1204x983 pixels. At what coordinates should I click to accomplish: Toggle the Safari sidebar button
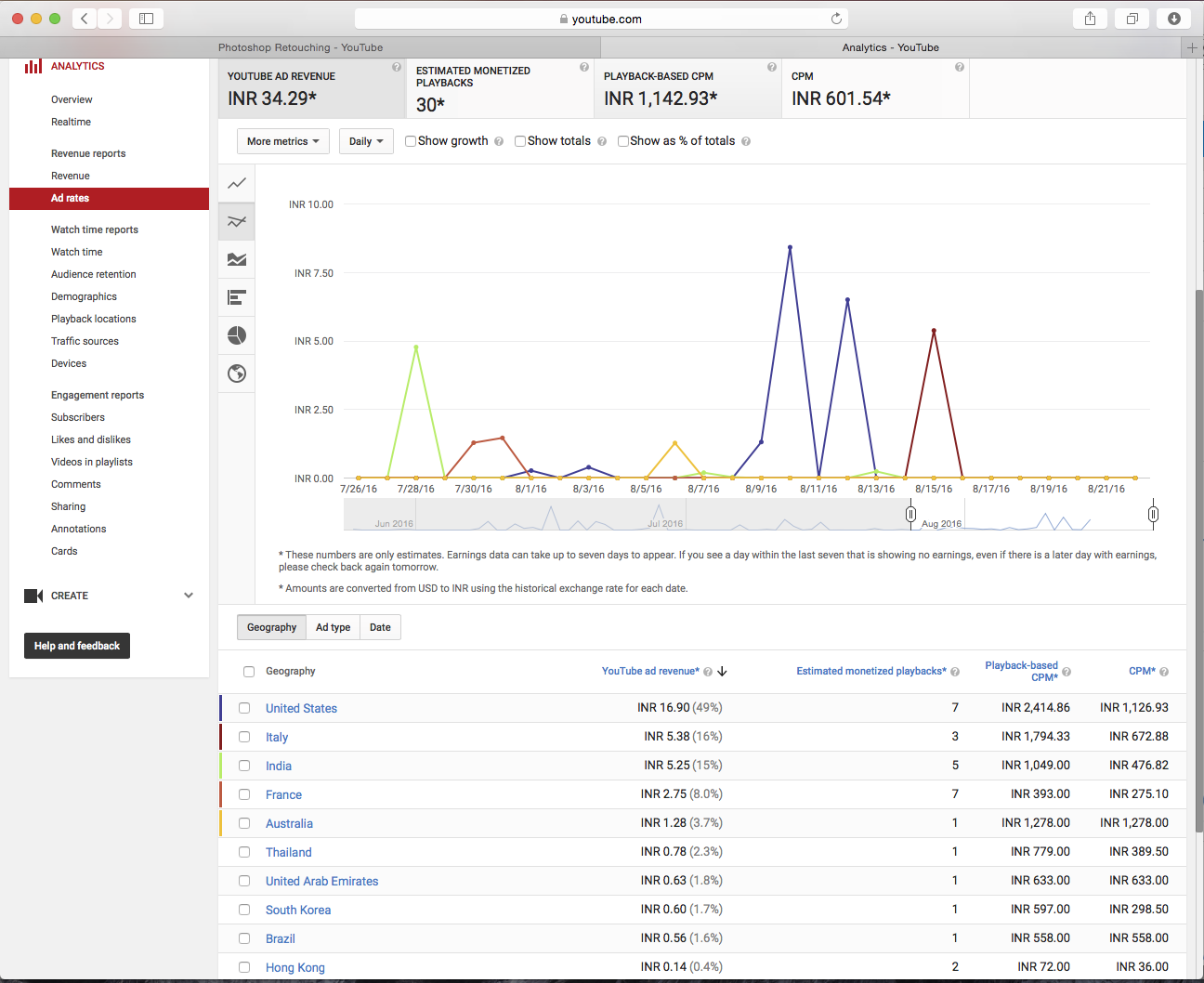pos(146,19)
